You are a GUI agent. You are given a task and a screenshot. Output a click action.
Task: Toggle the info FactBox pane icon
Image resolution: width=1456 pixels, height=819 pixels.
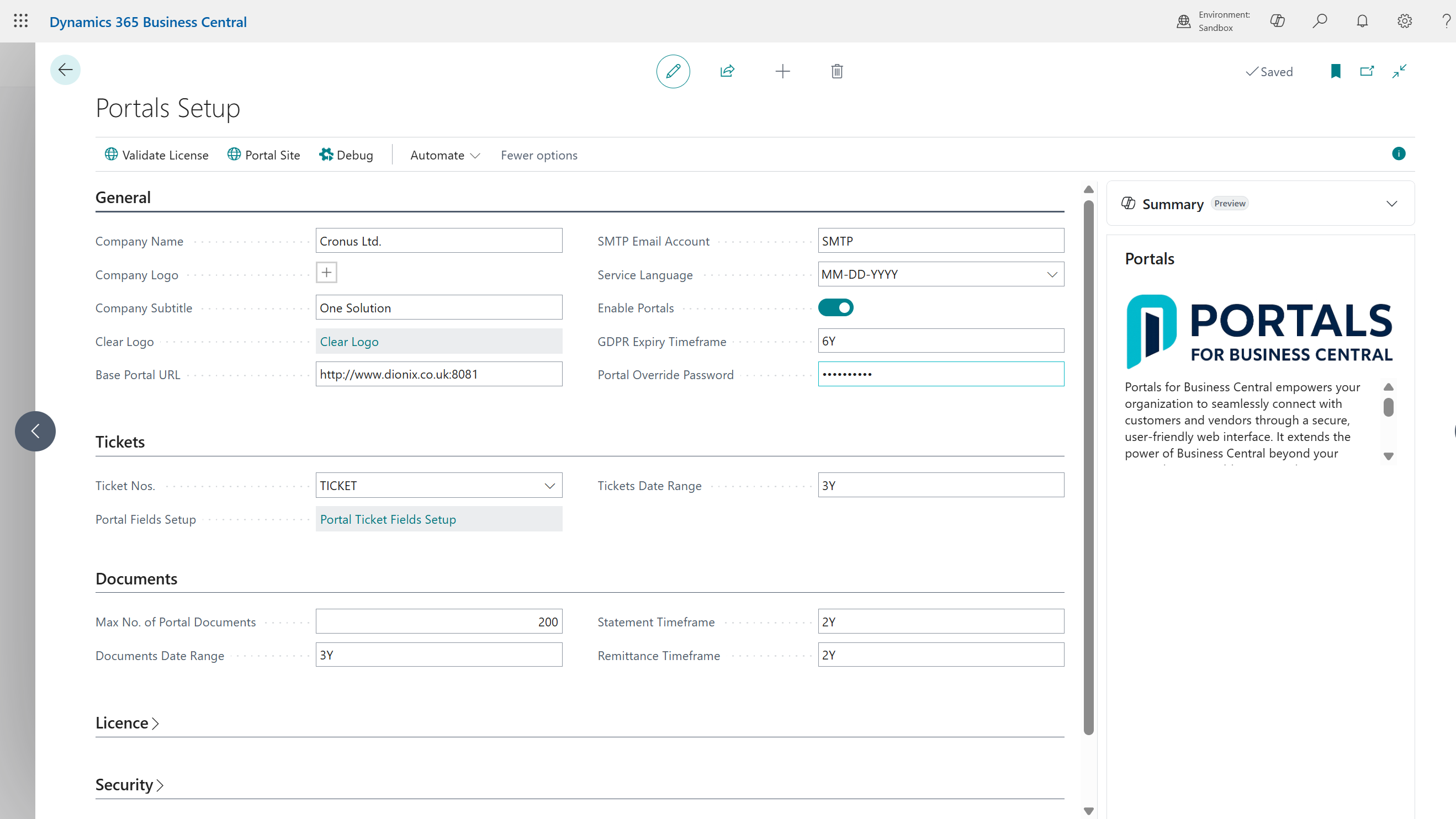coord(1399,153)
